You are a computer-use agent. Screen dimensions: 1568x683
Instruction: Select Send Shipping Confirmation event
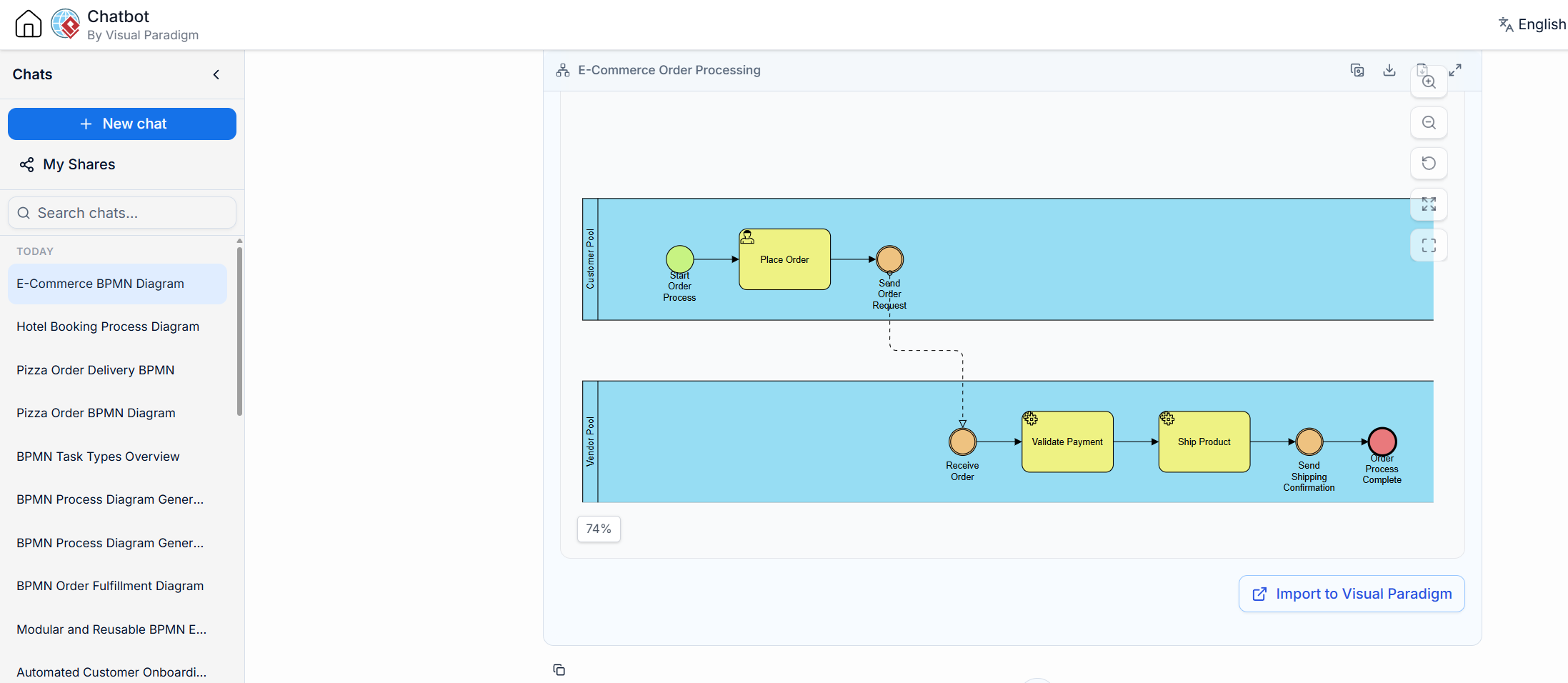click(x=1309, y=442)
